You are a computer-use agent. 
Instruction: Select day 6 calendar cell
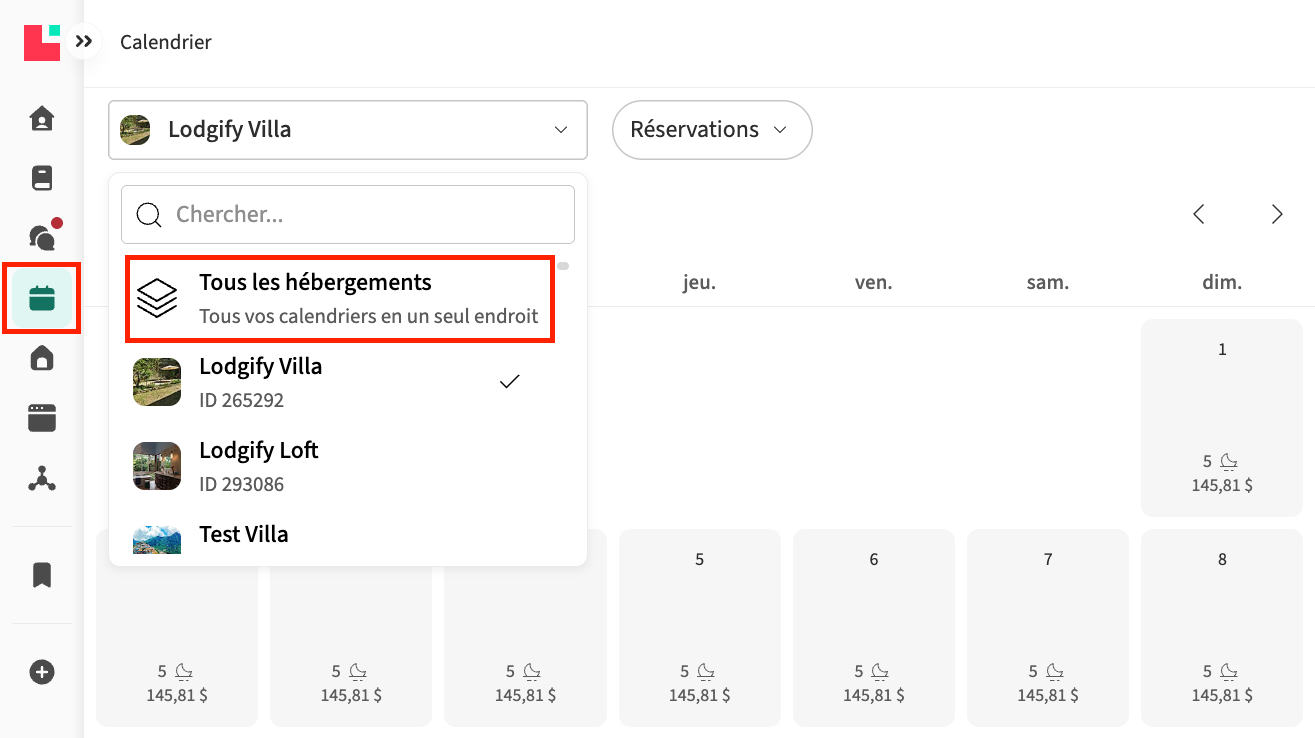click(x=873, y=627)
